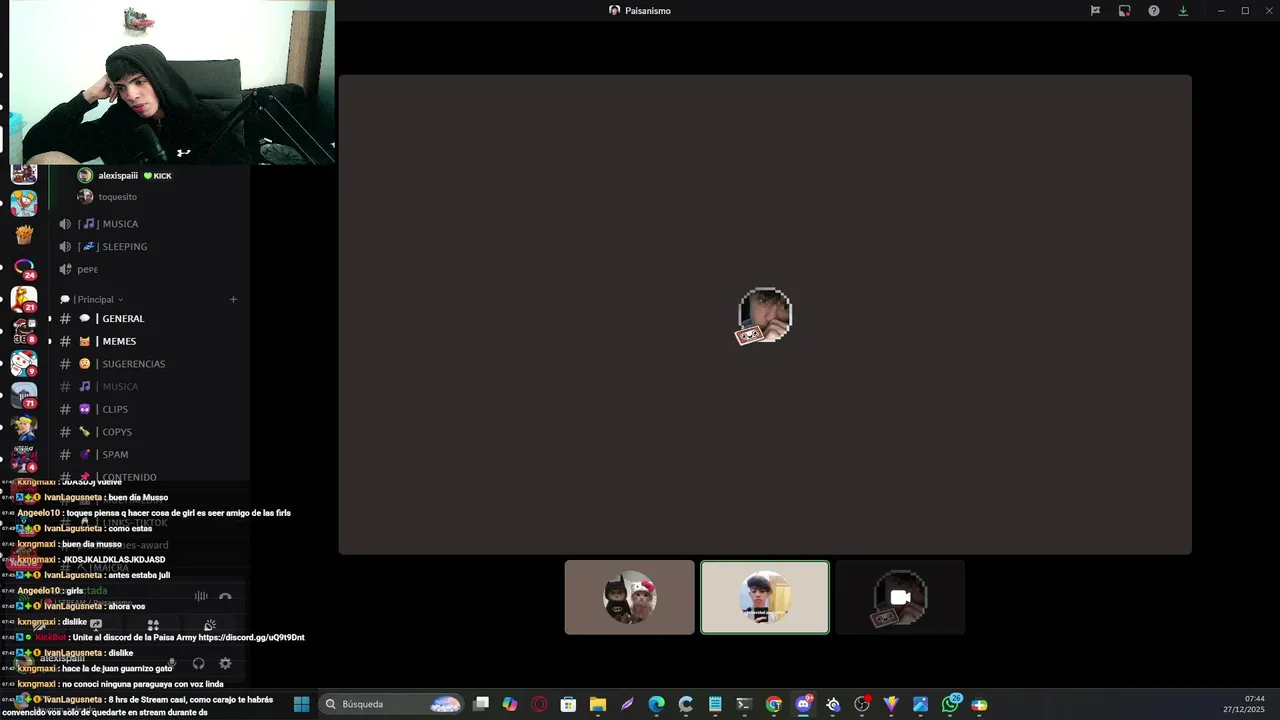This screenshot has height=720, width=1280.
Task: Click the center speaker avatar in call
Action: coord(765,315)
